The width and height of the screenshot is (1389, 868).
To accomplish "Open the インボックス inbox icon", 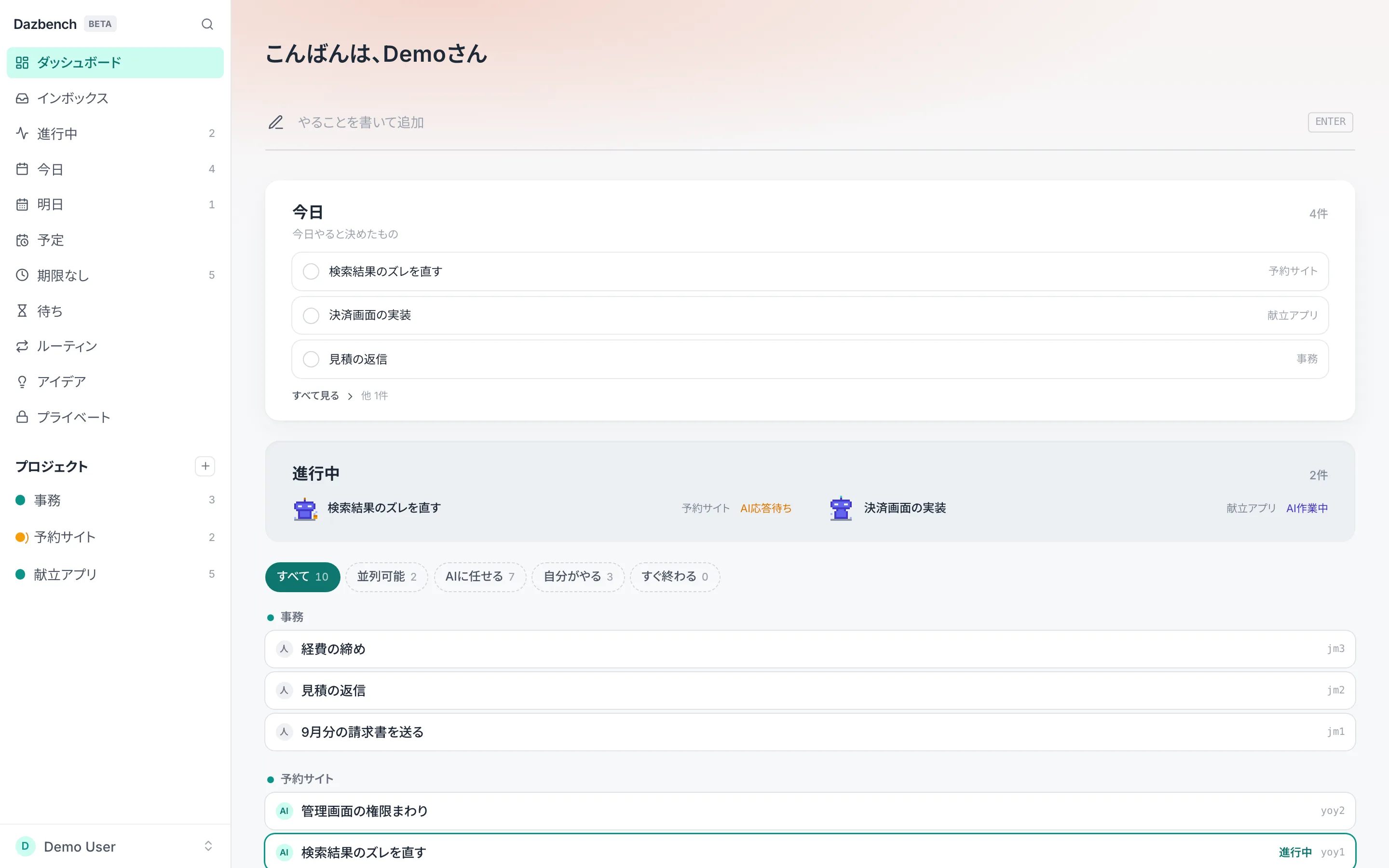I will 22,98.
